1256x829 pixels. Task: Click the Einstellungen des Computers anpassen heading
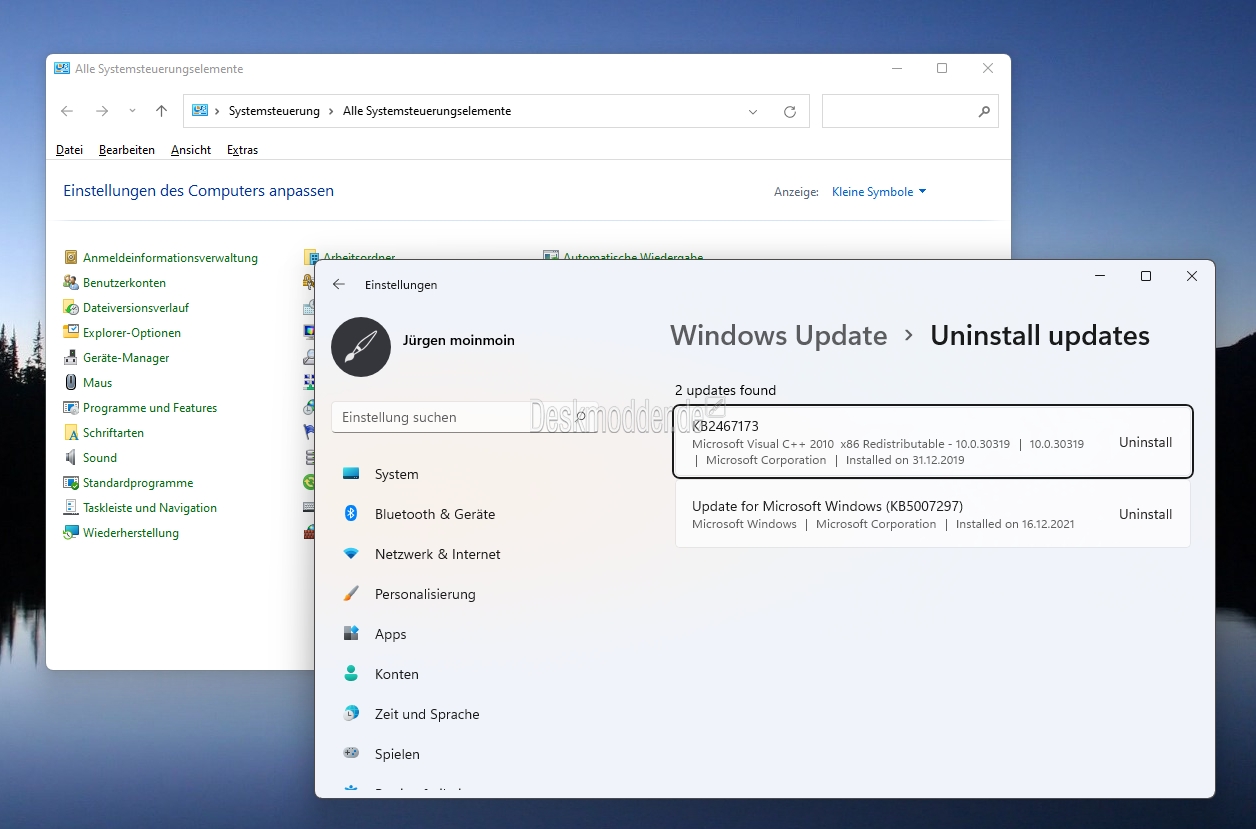pyautogui.click(x=198, y=190)
